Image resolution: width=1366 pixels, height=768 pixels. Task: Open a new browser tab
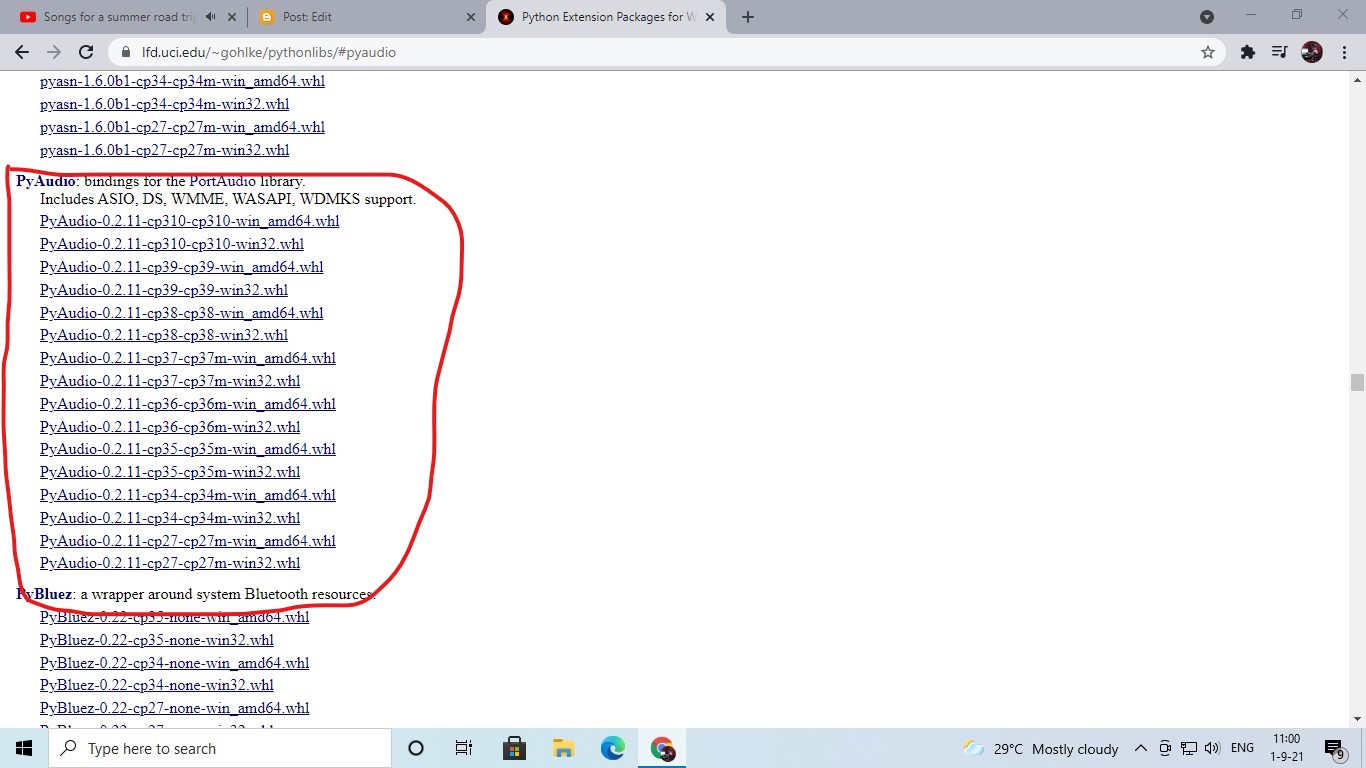click(748, 17)
